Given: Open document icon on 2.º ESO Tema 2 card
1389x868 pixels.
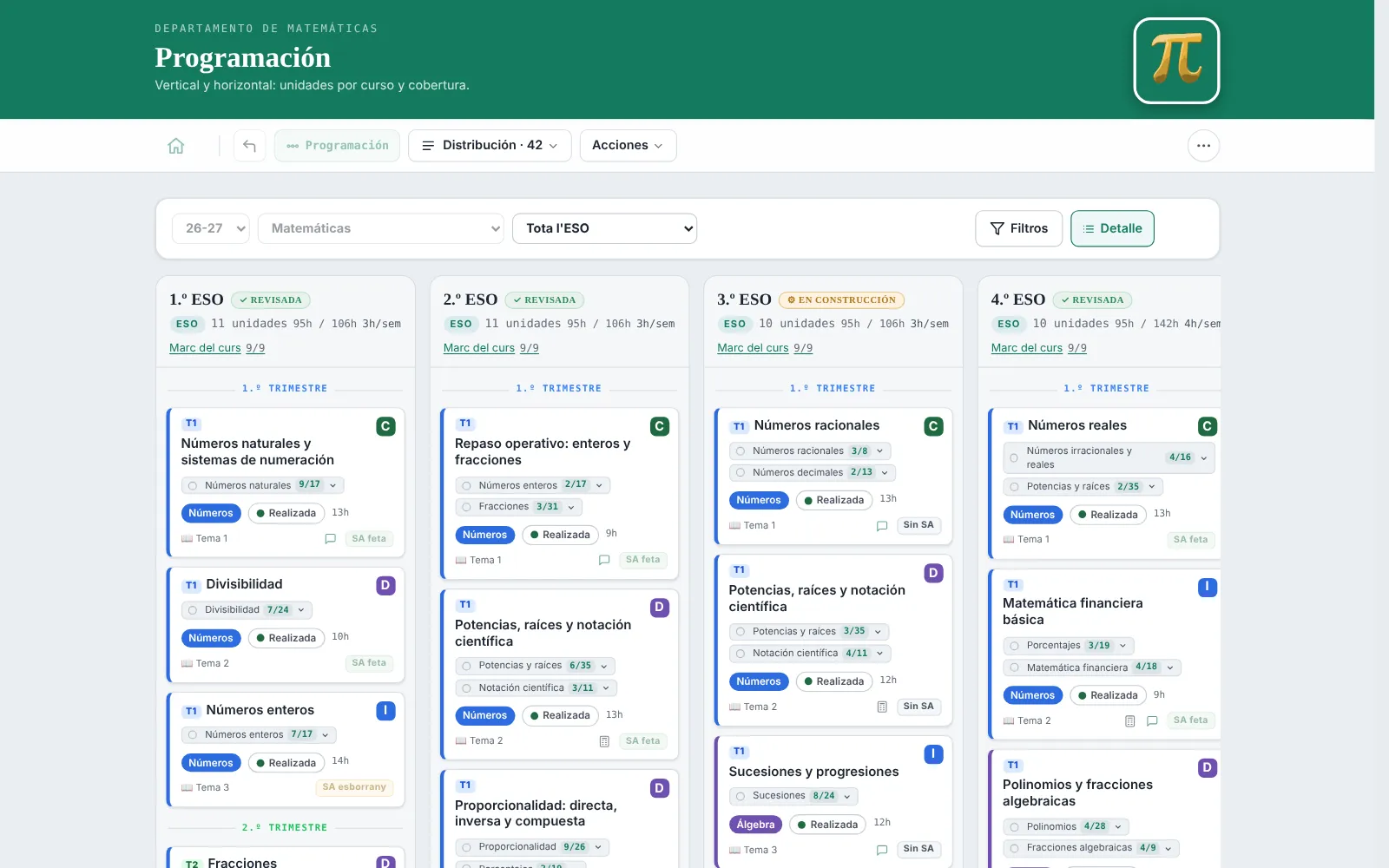Looking at the screenshot, I should coord(604,741).
